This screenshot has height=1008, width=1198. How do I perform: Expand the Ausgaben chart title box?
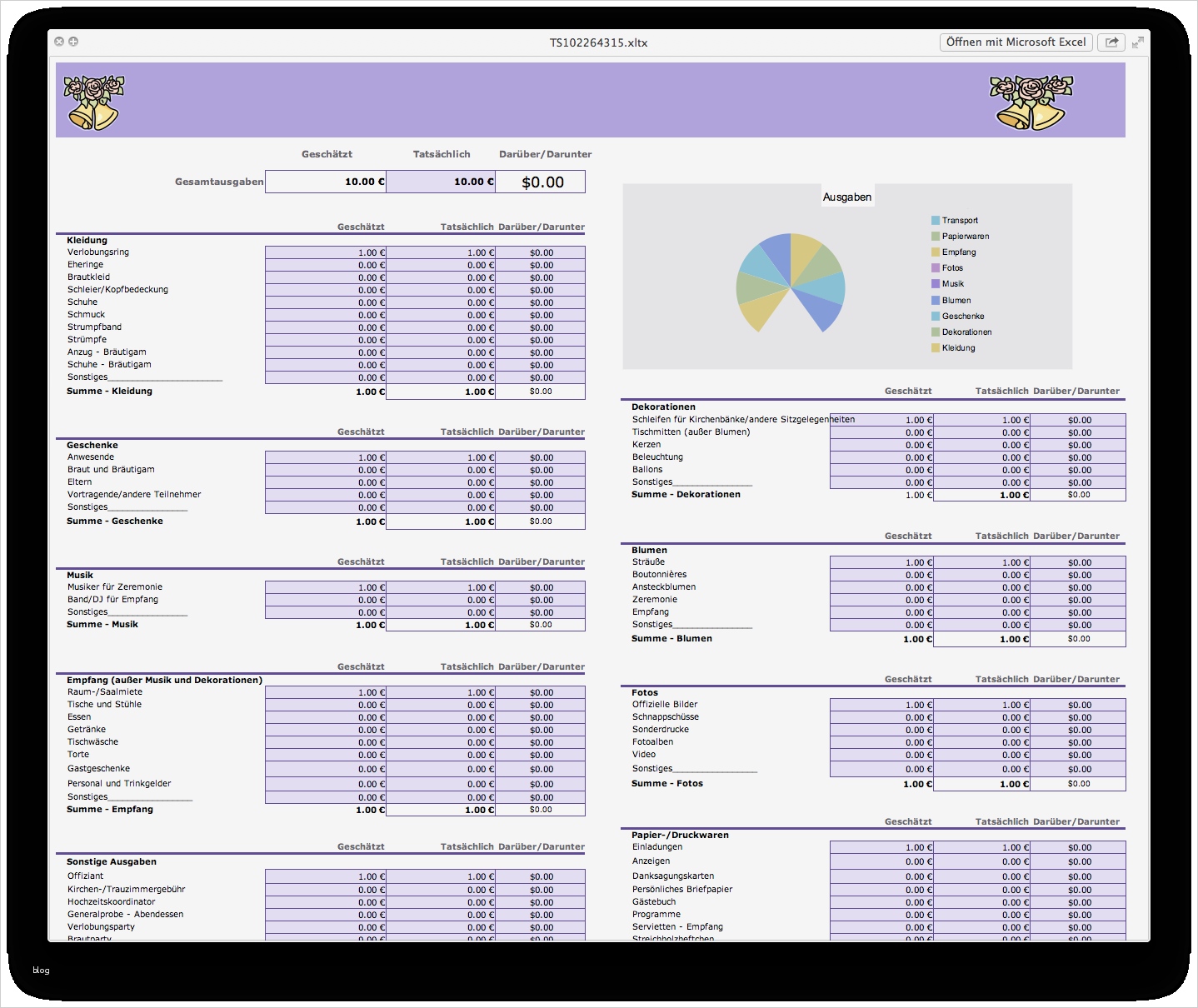846,197
